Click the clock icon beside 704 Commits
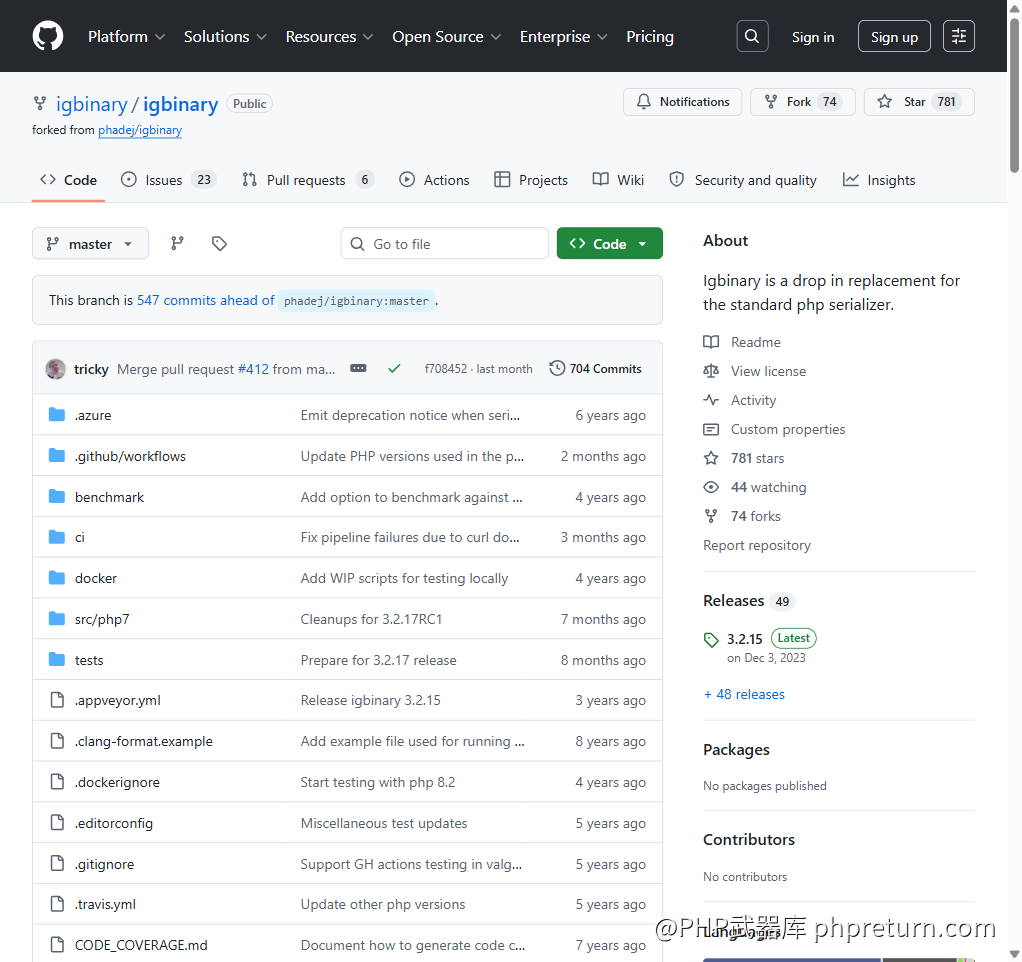This screenshot has height=962, width=1022. pos(557,368)
